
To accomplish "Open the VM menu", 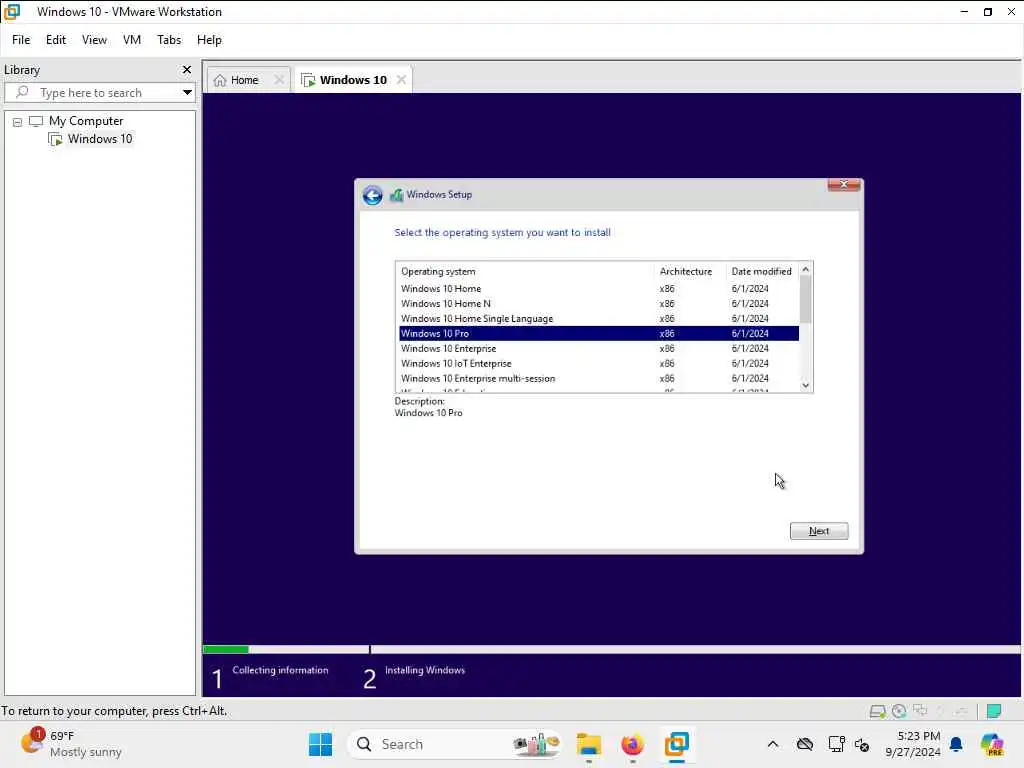I will tap(132, 40).
